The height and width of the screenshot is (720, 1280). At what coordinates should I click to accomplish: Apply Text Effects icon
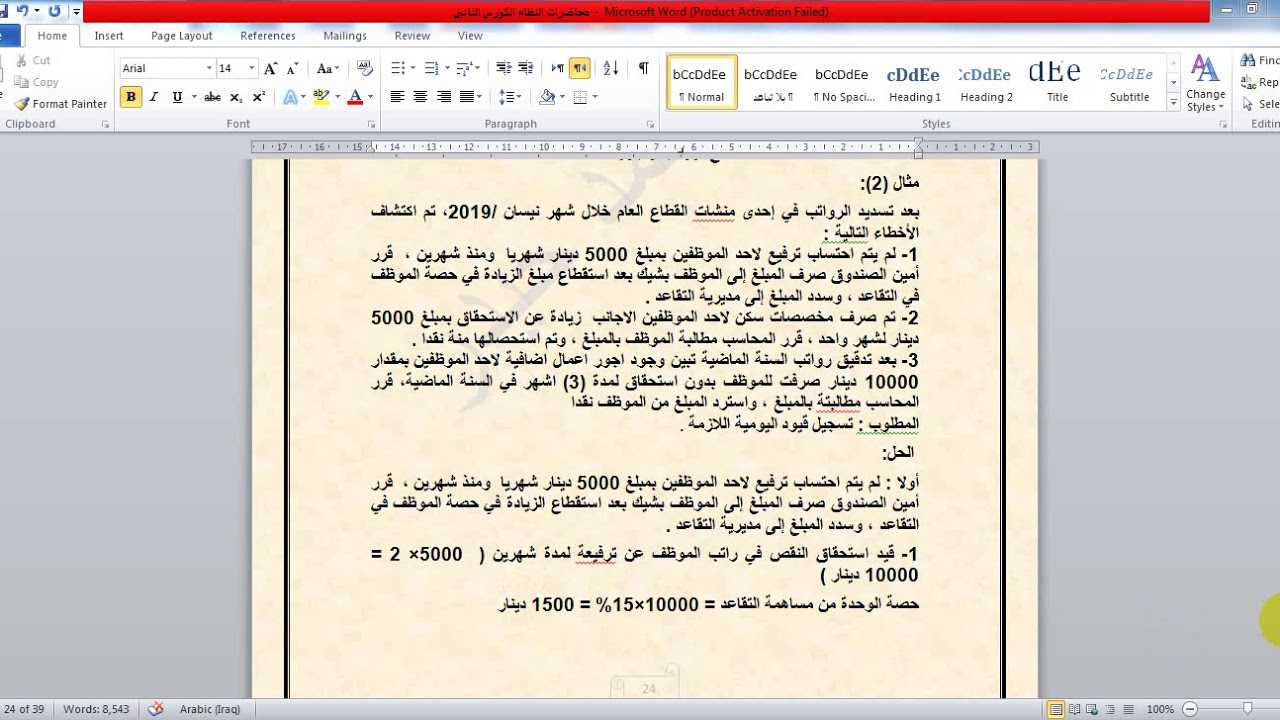(289, 97)
